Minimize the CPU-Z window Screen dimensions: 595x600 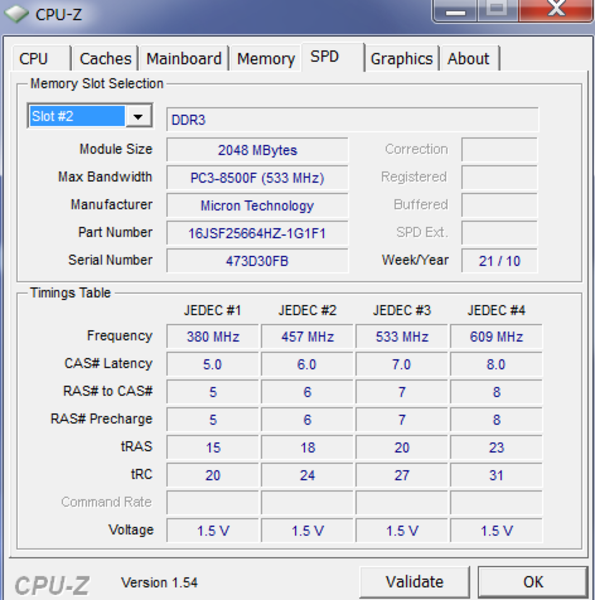tap(455, 10)
